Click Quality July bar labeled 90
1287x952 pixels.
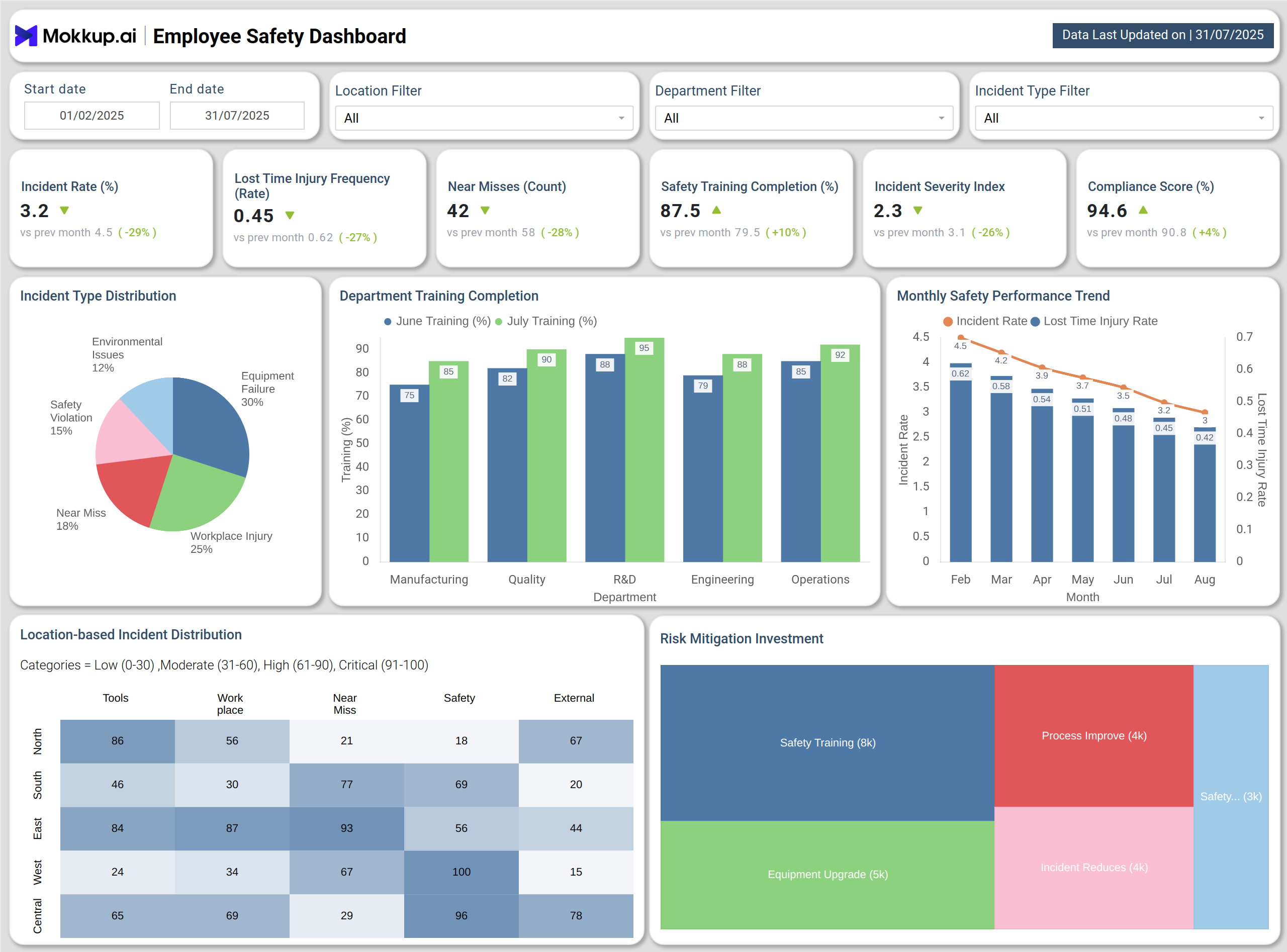[546, 455]
